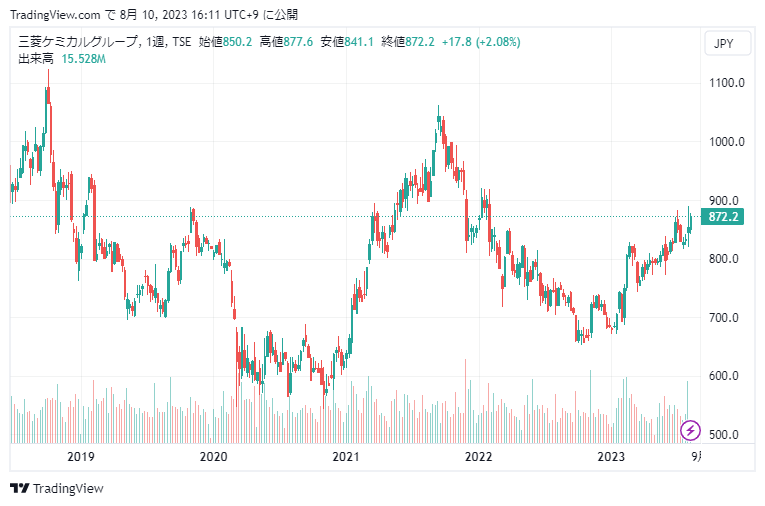Click the TradingView logo at bottom left
This screenshot has height=506, width=765.
pyautogui.click(x=57, y=488)
